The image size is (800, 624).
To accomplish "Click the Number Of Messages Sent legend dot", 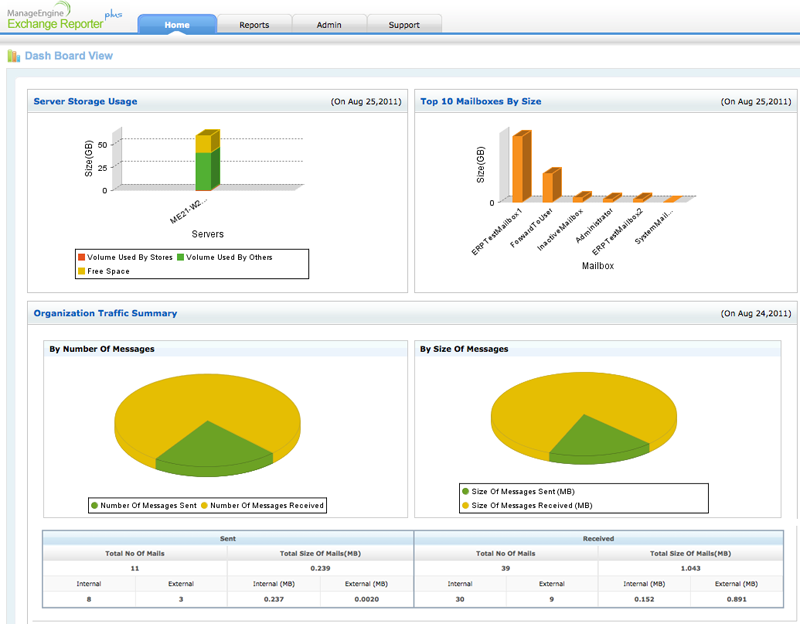I will click(x=94, y=505).
